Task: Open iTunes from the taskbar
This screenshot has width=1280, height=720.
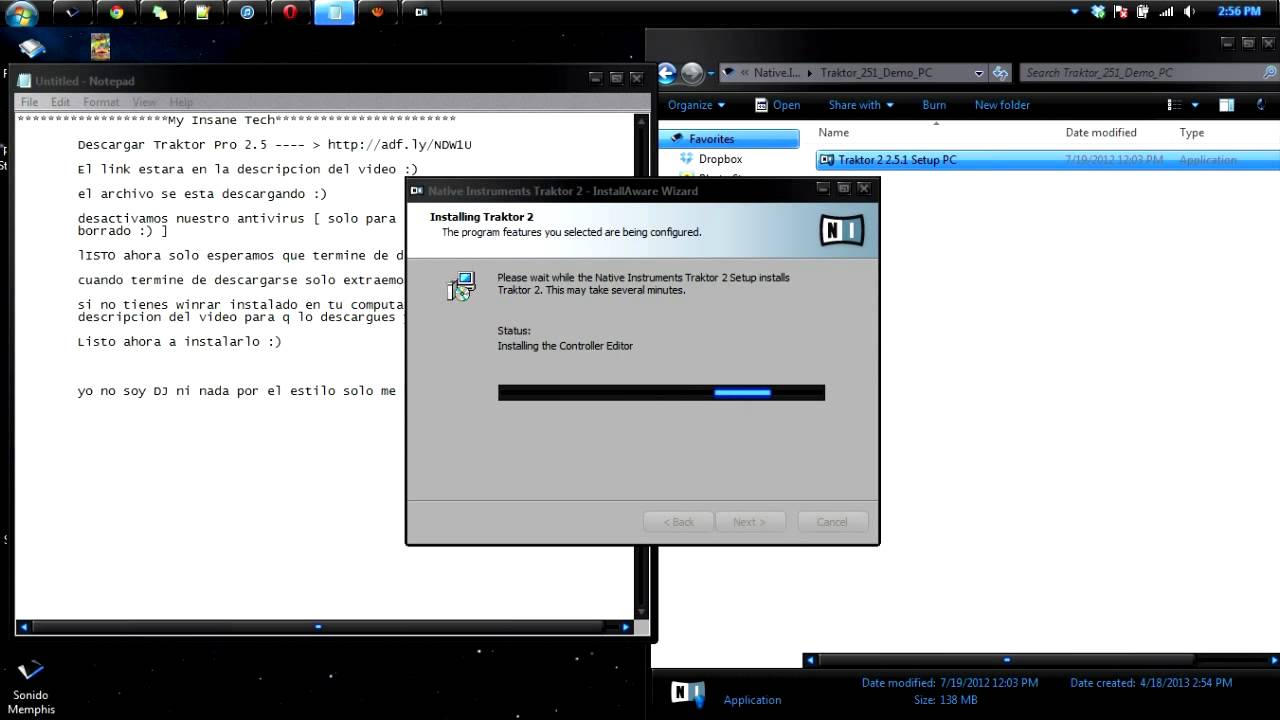Action: coord(247,13)
